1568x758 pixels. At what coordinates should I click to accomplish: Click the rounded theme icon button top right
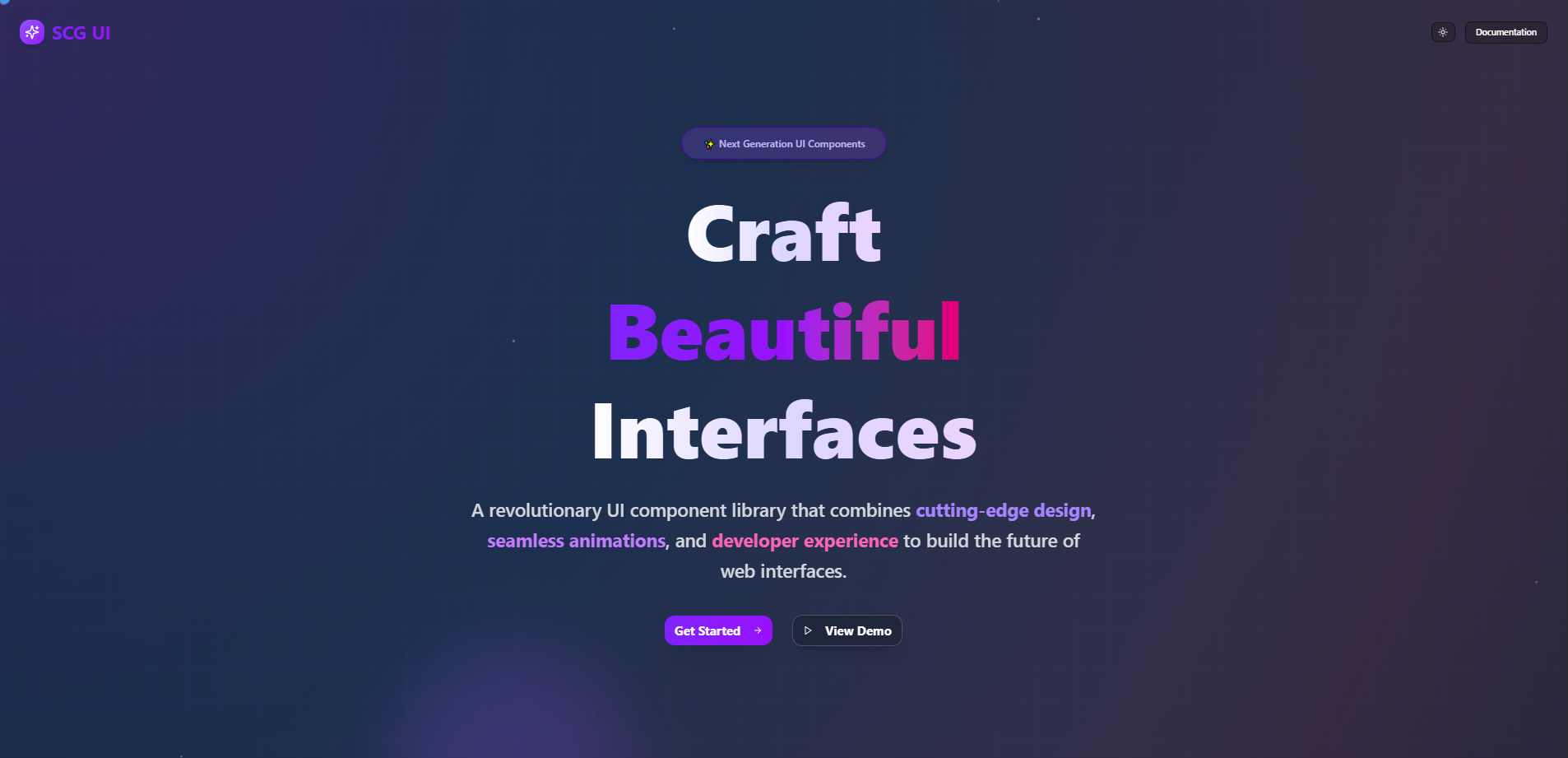point(1442,32)
